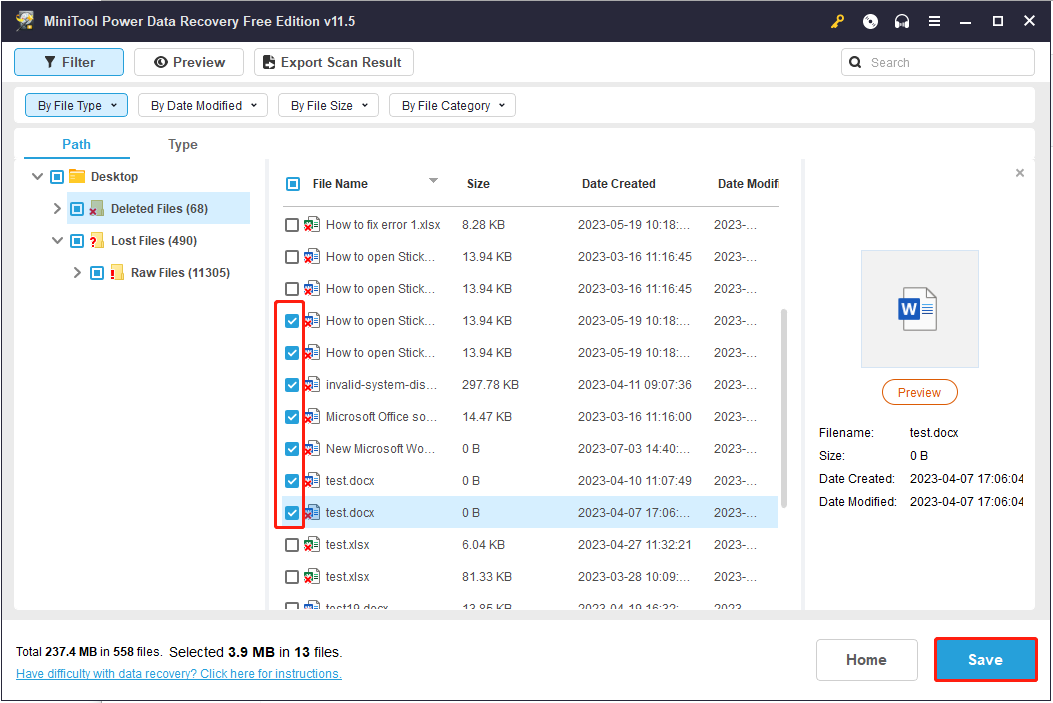Close the preview pane with the X icon
The width and height of the screenshot is (1053, 703).
[x=1019, y=173]
